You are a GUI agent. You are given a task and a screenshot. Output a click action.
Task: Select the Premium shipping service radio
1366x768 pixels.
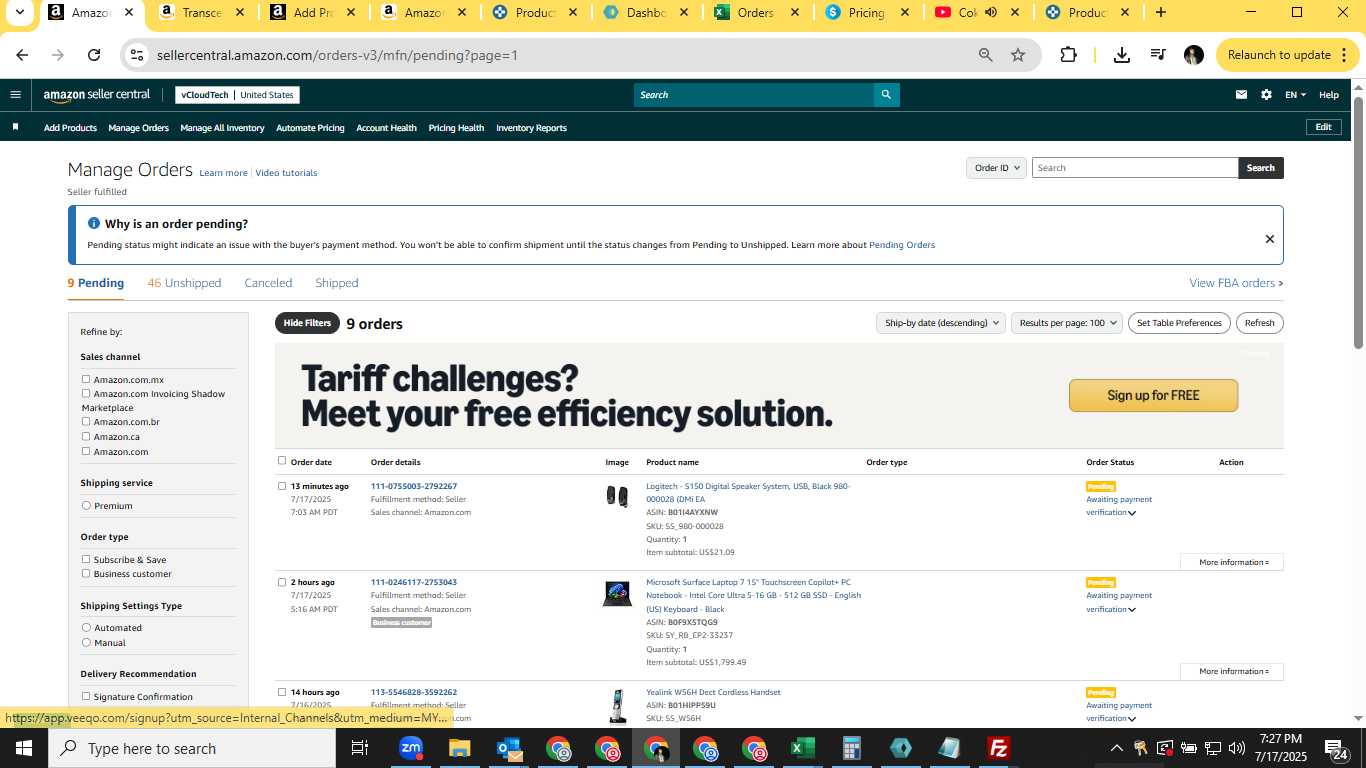click(86, 506)
